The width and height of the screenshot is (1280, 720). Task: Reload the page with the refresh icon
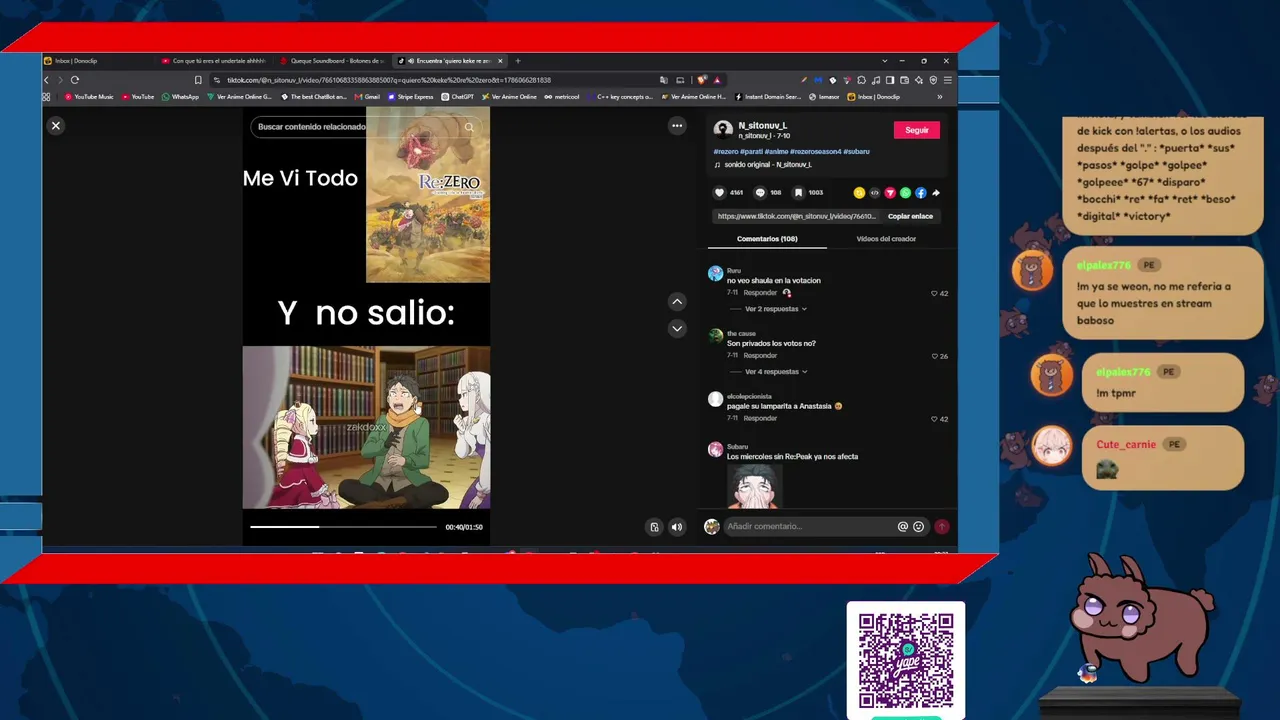tap(74, 80)
